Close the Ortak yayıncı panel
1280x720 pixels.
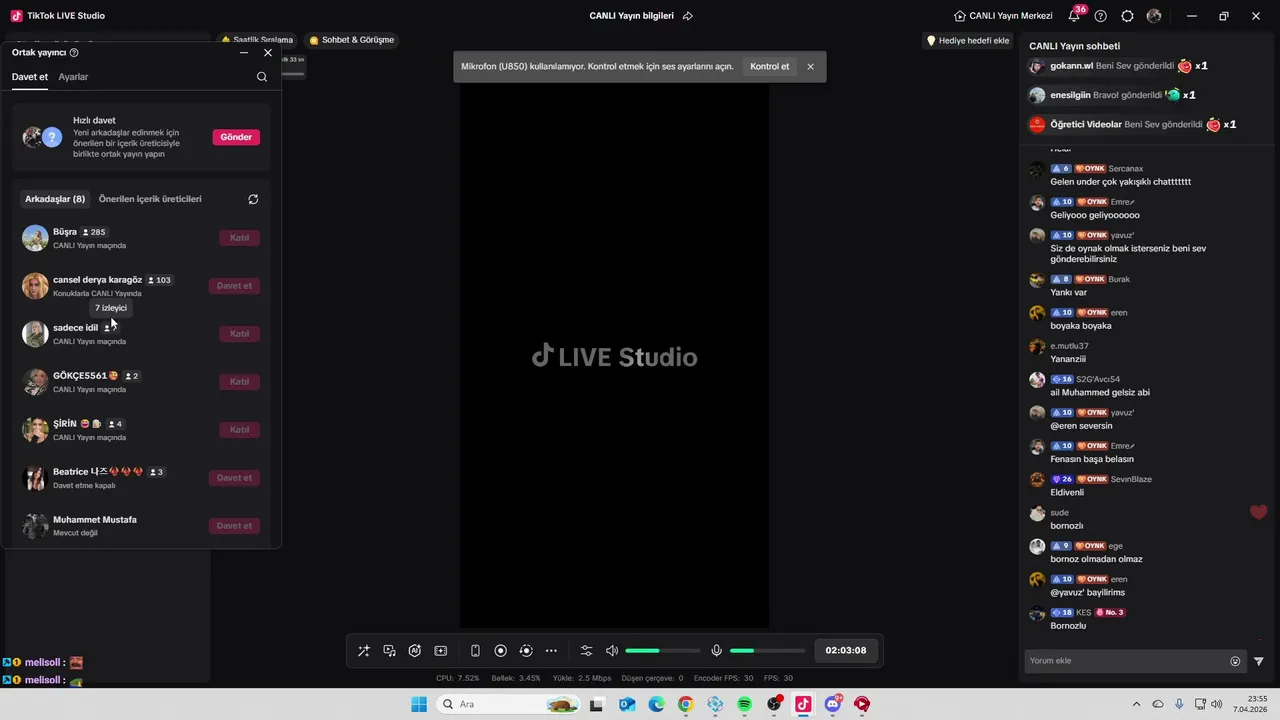(268, 53)
